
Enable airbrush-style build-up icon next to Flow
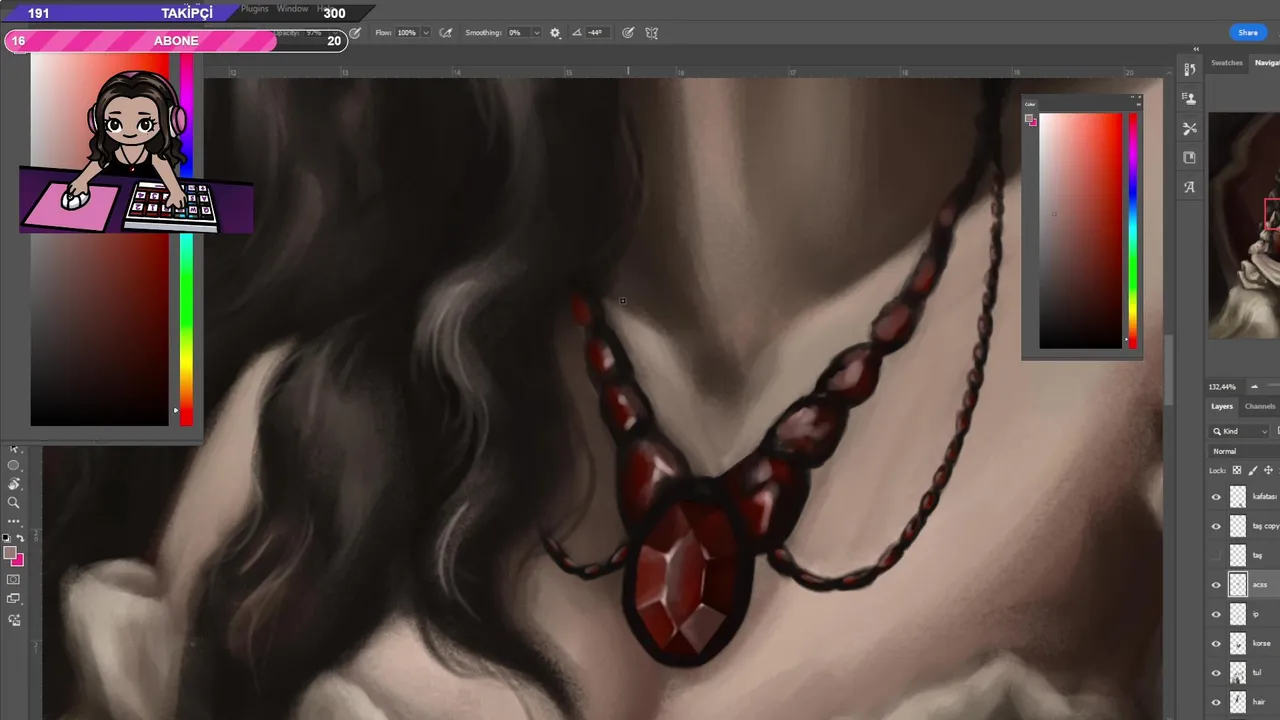click(445, 33)
